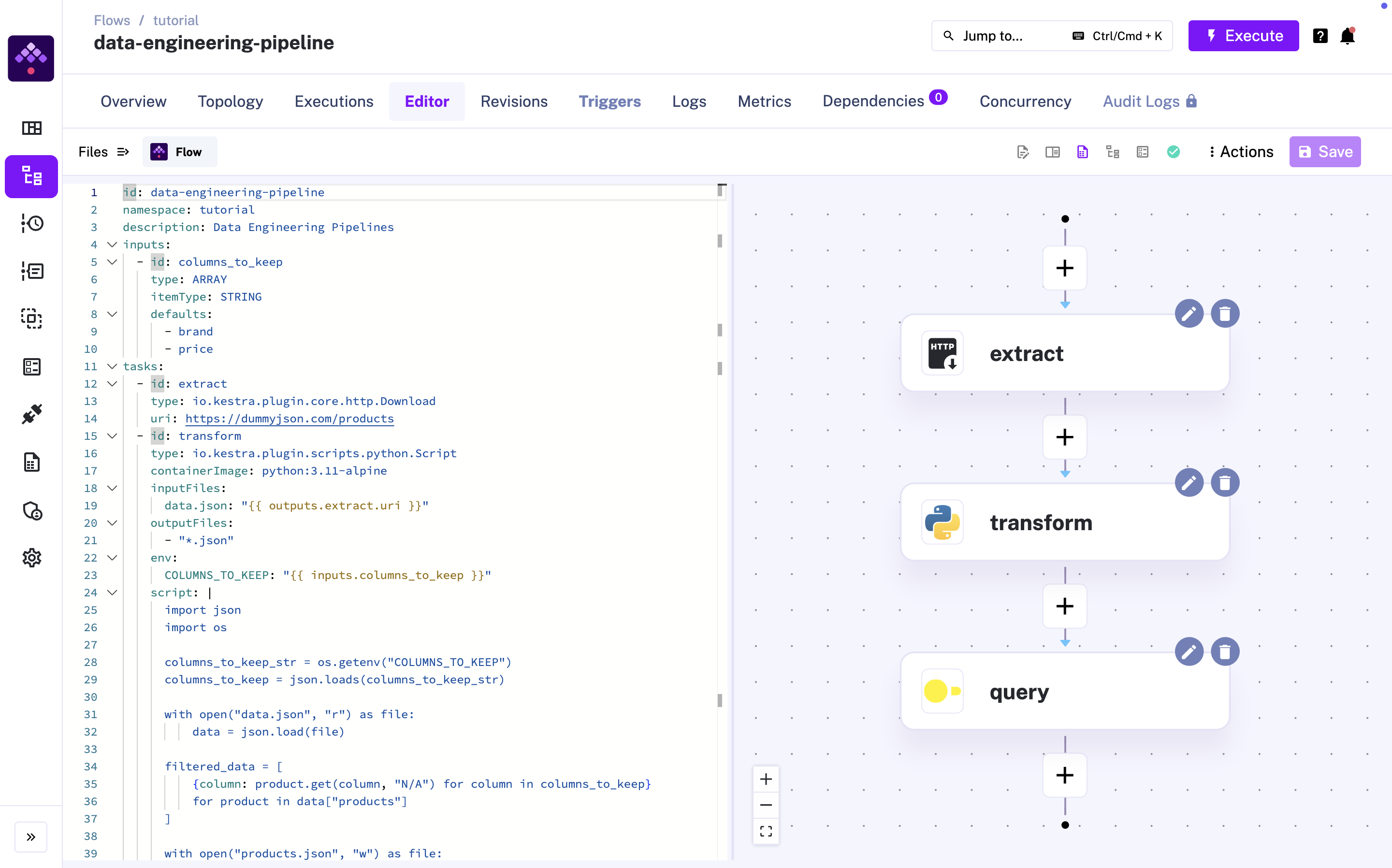Viewport: 1392px width, 868px height.
Task: Open the Actions dropdown menu
Action: point(1240,152)
